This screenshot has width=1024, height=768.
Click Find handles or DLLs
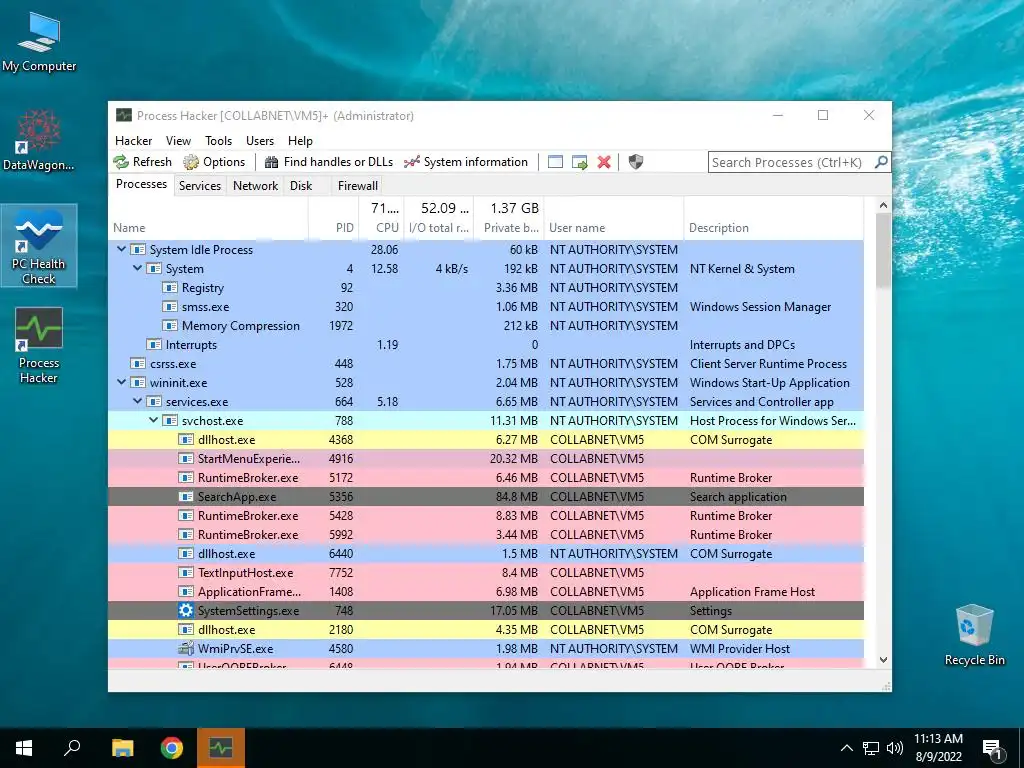point(329,162)
